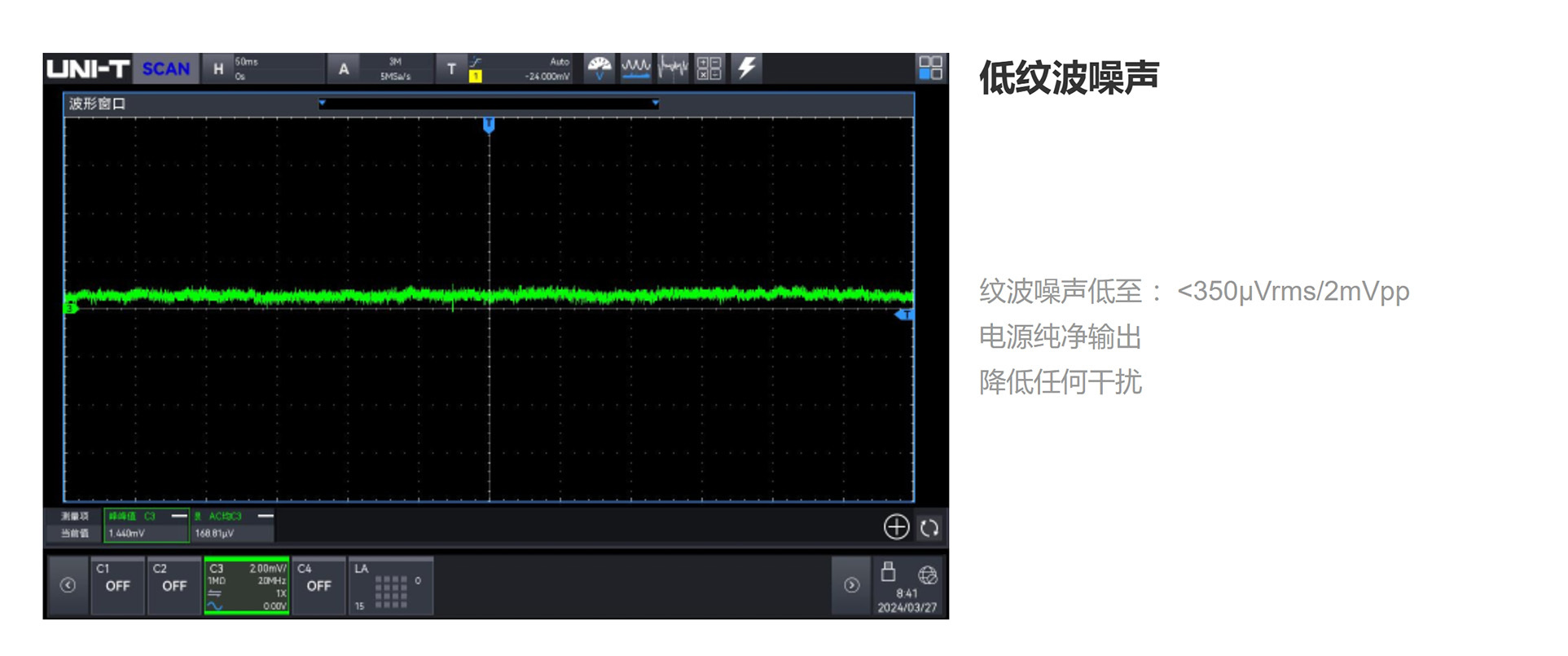Click the left marker of waveform memory bar
Screen dimensions: 1568x656
(x=323, y=103)
